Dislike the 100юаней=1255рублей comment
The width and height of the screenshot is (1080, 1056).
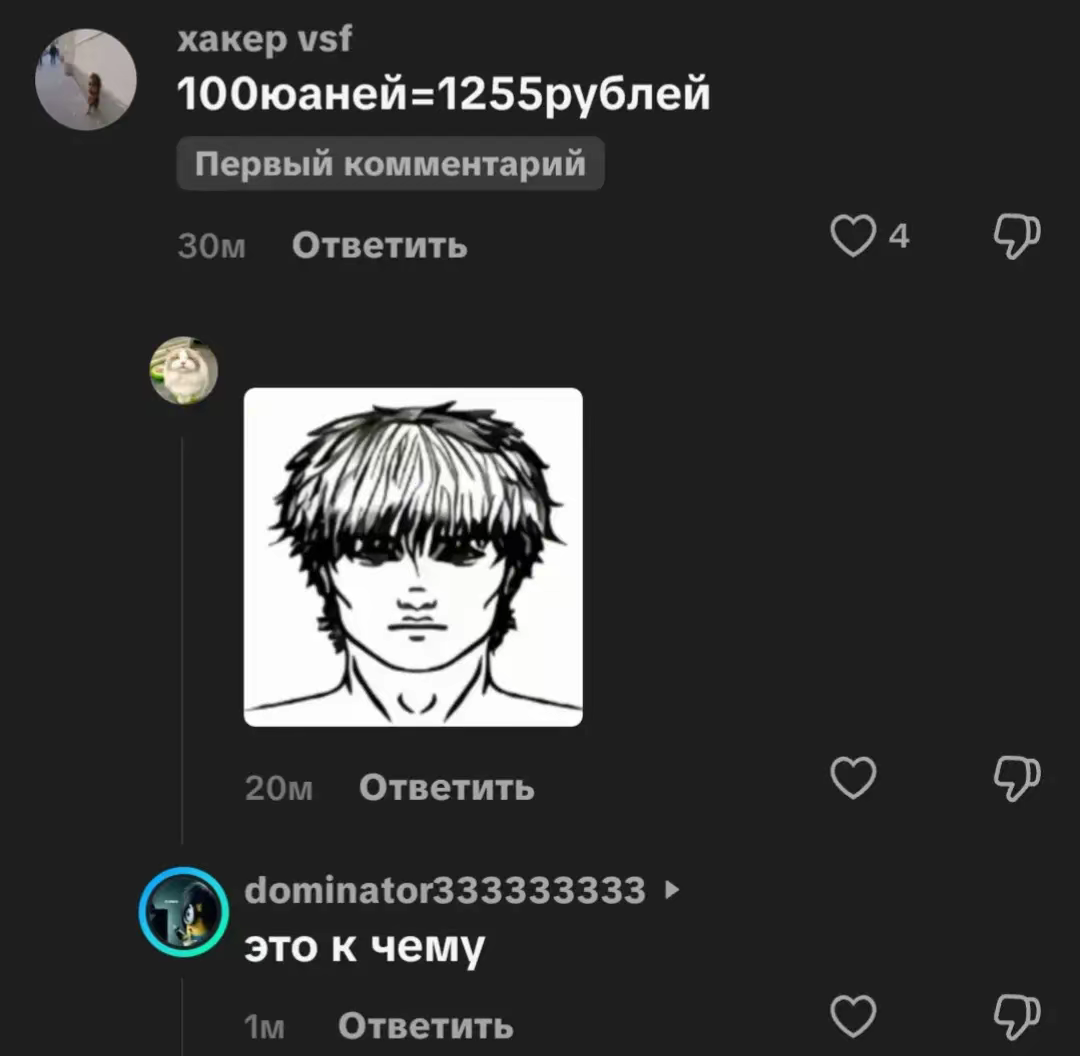1017,236
